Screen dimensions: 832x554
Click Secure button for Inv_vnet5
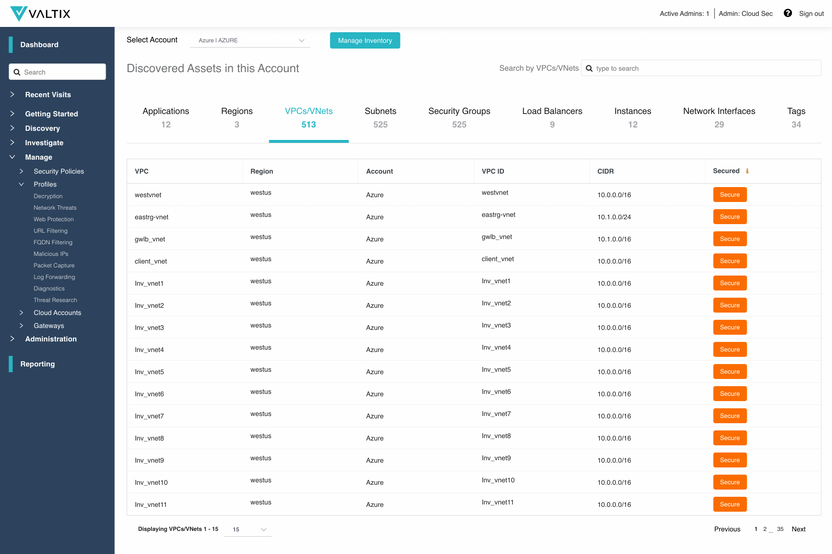tap(730, 371)
